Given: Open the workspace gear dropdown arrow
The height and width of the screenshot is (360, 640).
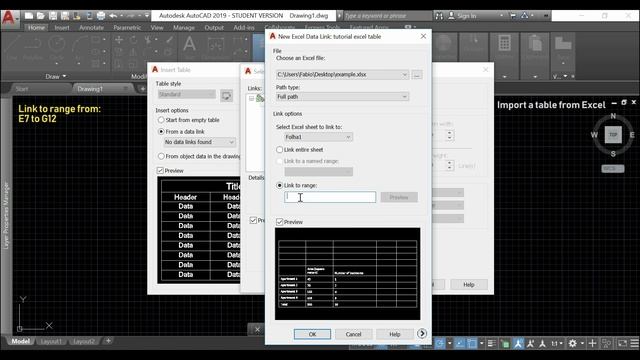Looking at the screenshot, I should click(x=582, y=343).
